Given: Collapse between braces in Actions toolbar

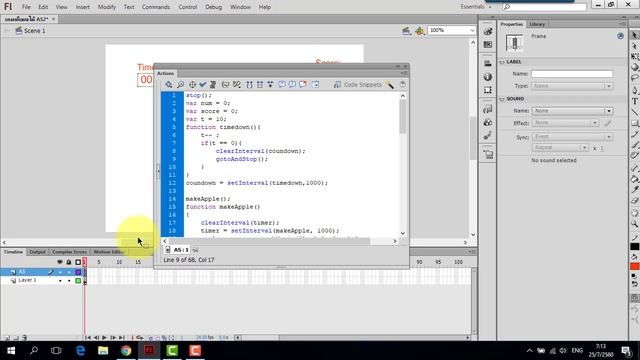Looking at the screenshot, I should pos(249,84).
